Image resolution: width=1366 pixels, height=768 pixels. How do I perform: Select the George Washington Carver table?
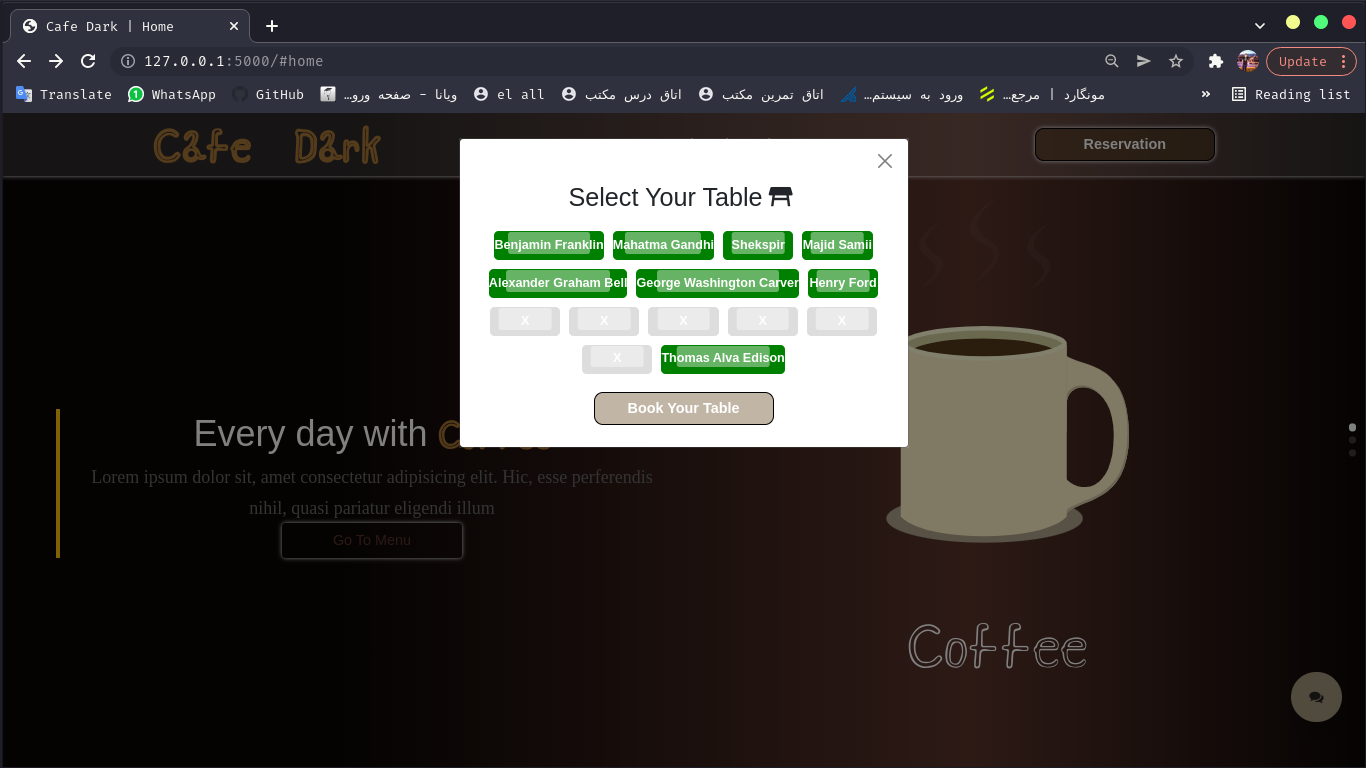point(717,283)
